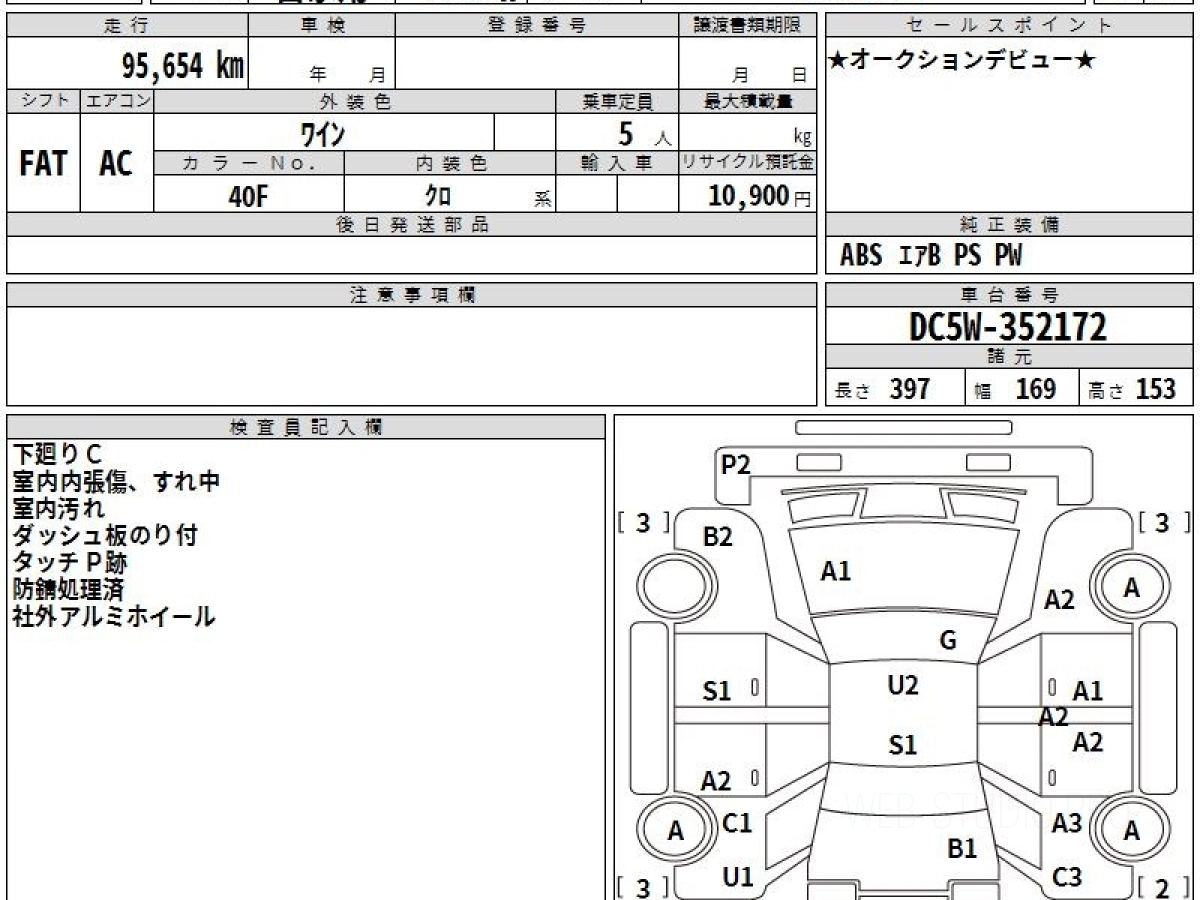Click the FAT shift value
Image resolution: width=1200 pixels, height=900 pixels.
click(43, 164)
